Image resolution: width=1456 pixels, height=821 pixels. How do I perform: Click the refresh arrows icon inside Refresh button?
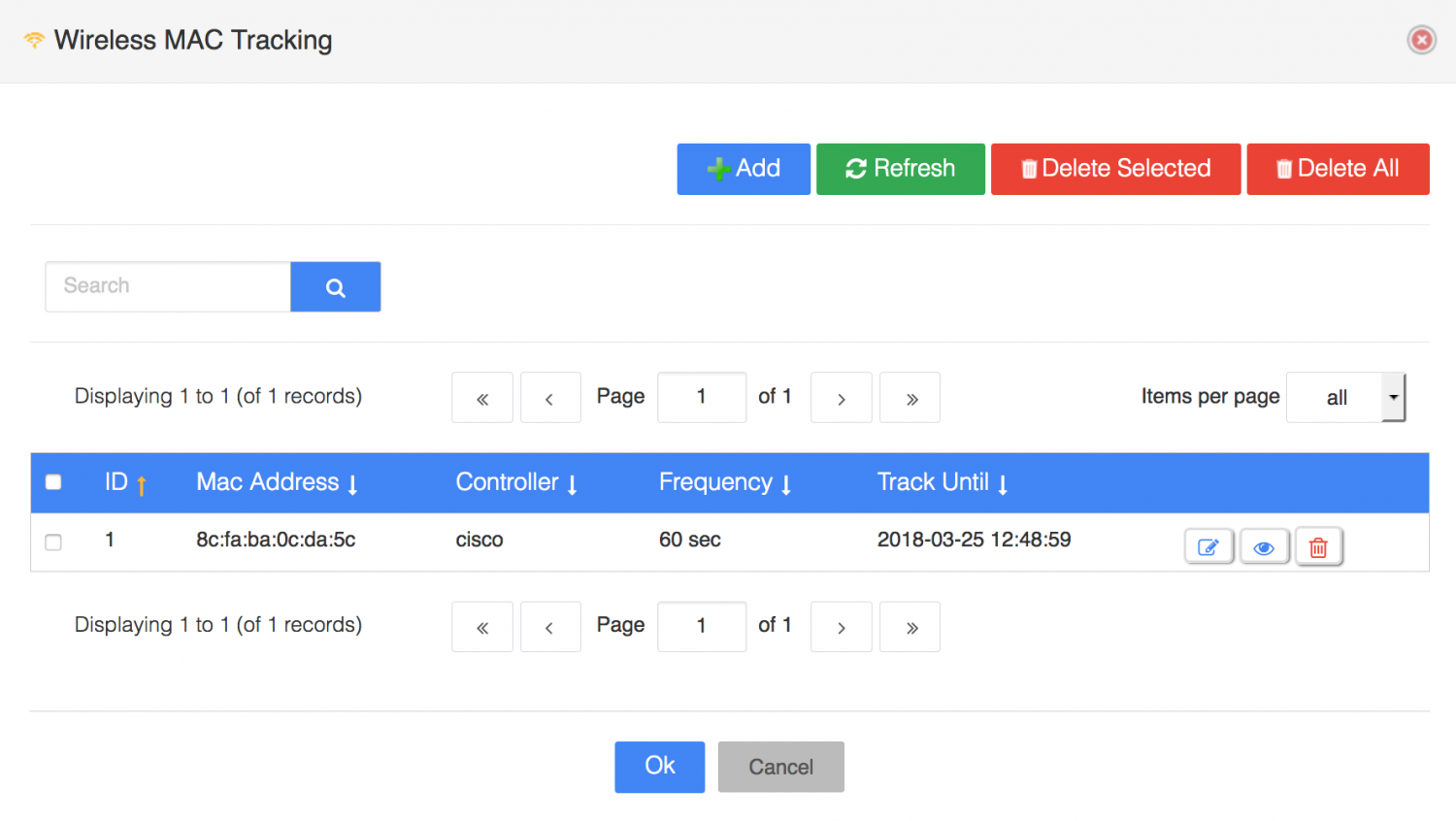(x=854, y=168)
